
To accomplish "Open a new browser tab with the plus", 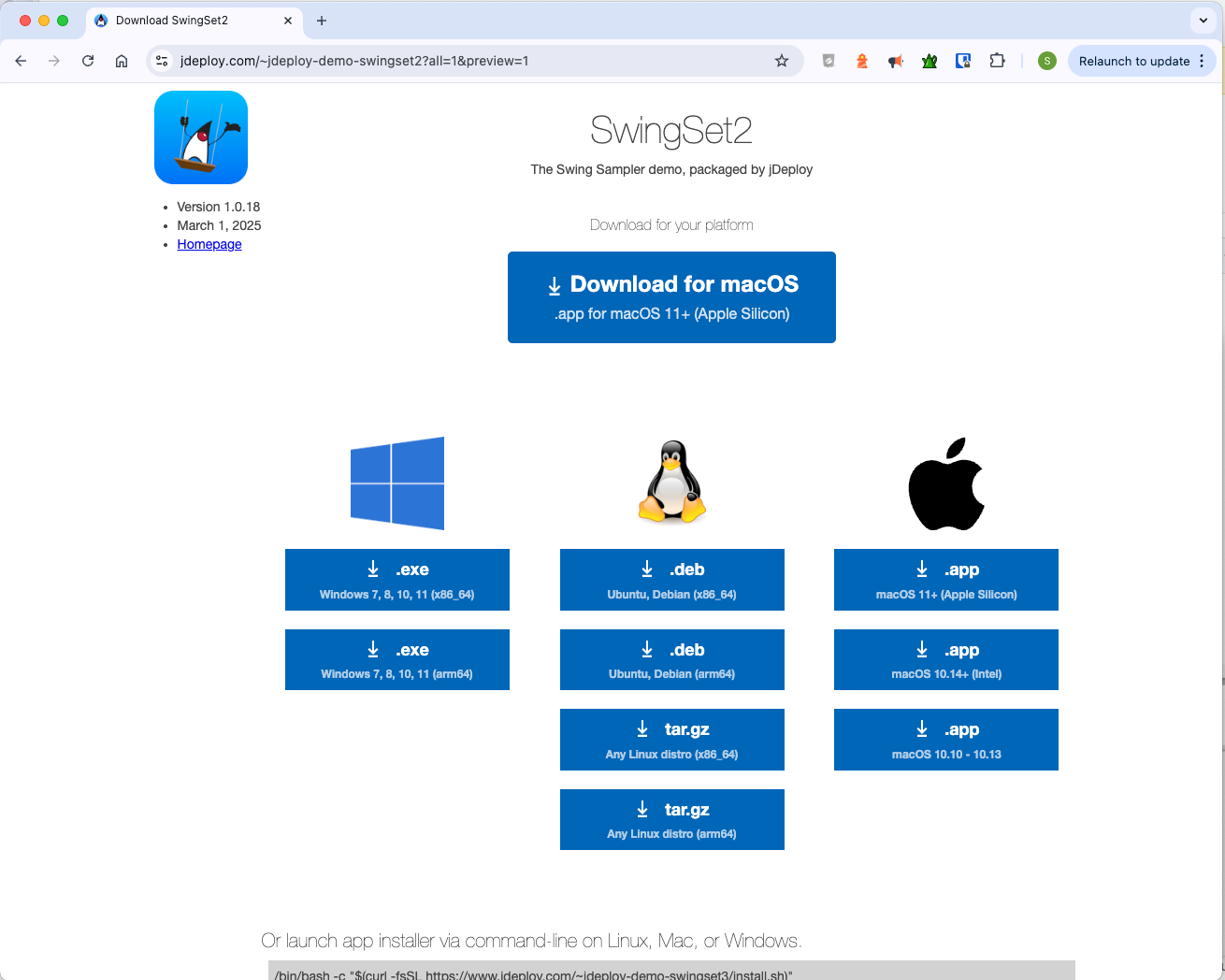I will coord(322,20).
